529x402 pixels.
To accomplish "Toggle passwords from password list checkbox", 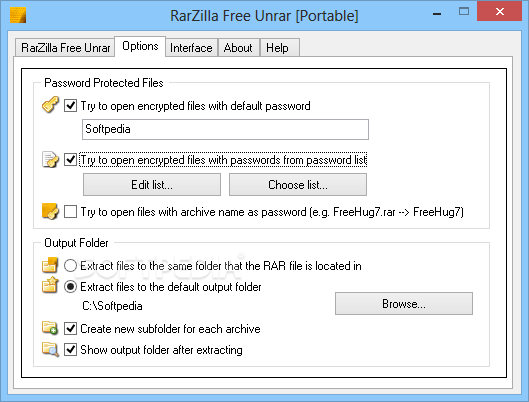I will click(70, 160).
